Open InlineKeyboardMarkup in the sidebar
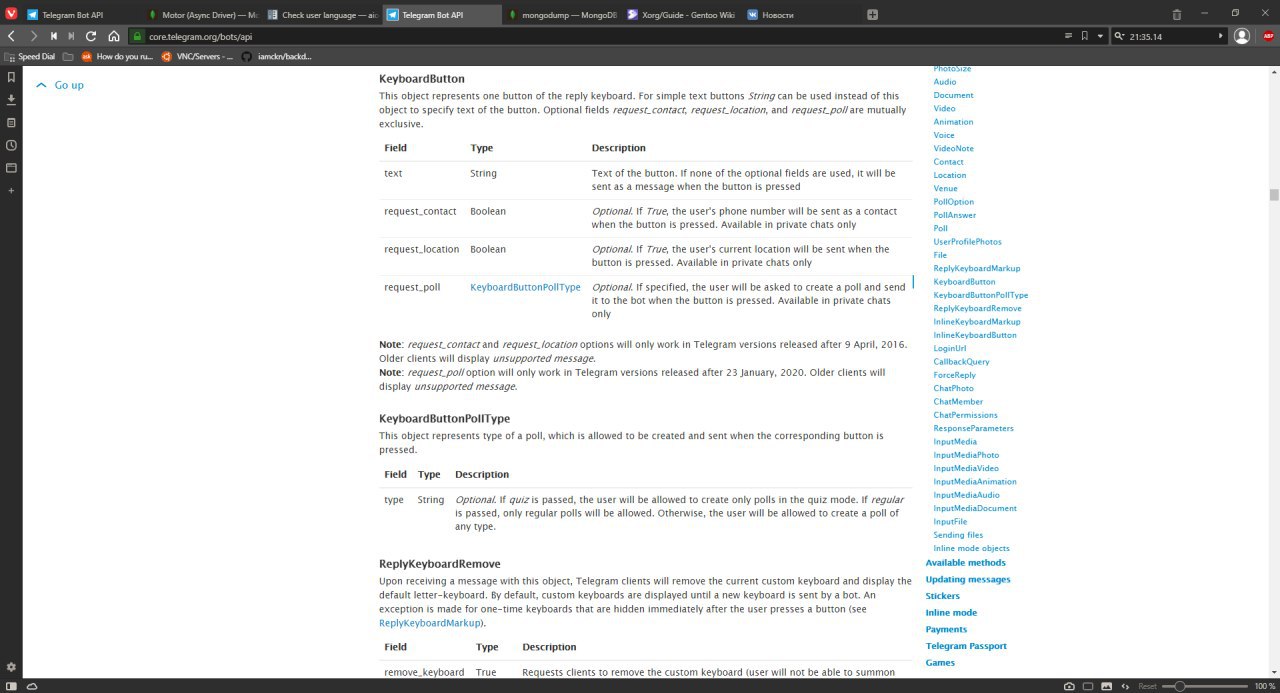The height and width of the screenshot is (693, 1280). [x=977, y=322]
